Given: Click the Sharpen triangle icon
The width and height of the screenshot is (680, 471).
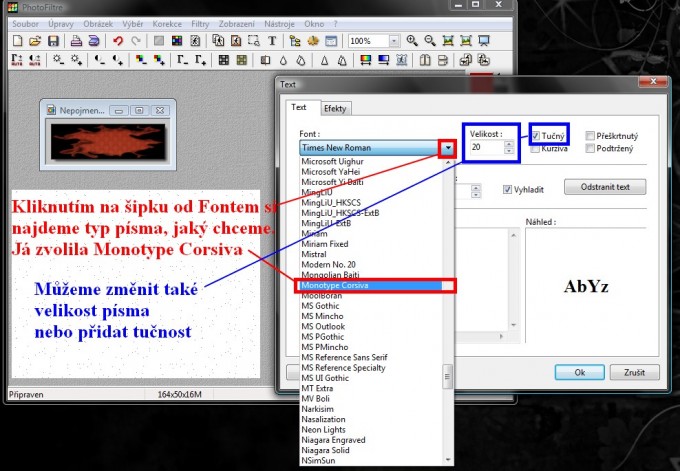Looking at the screenshot, I should pos(324,60).
